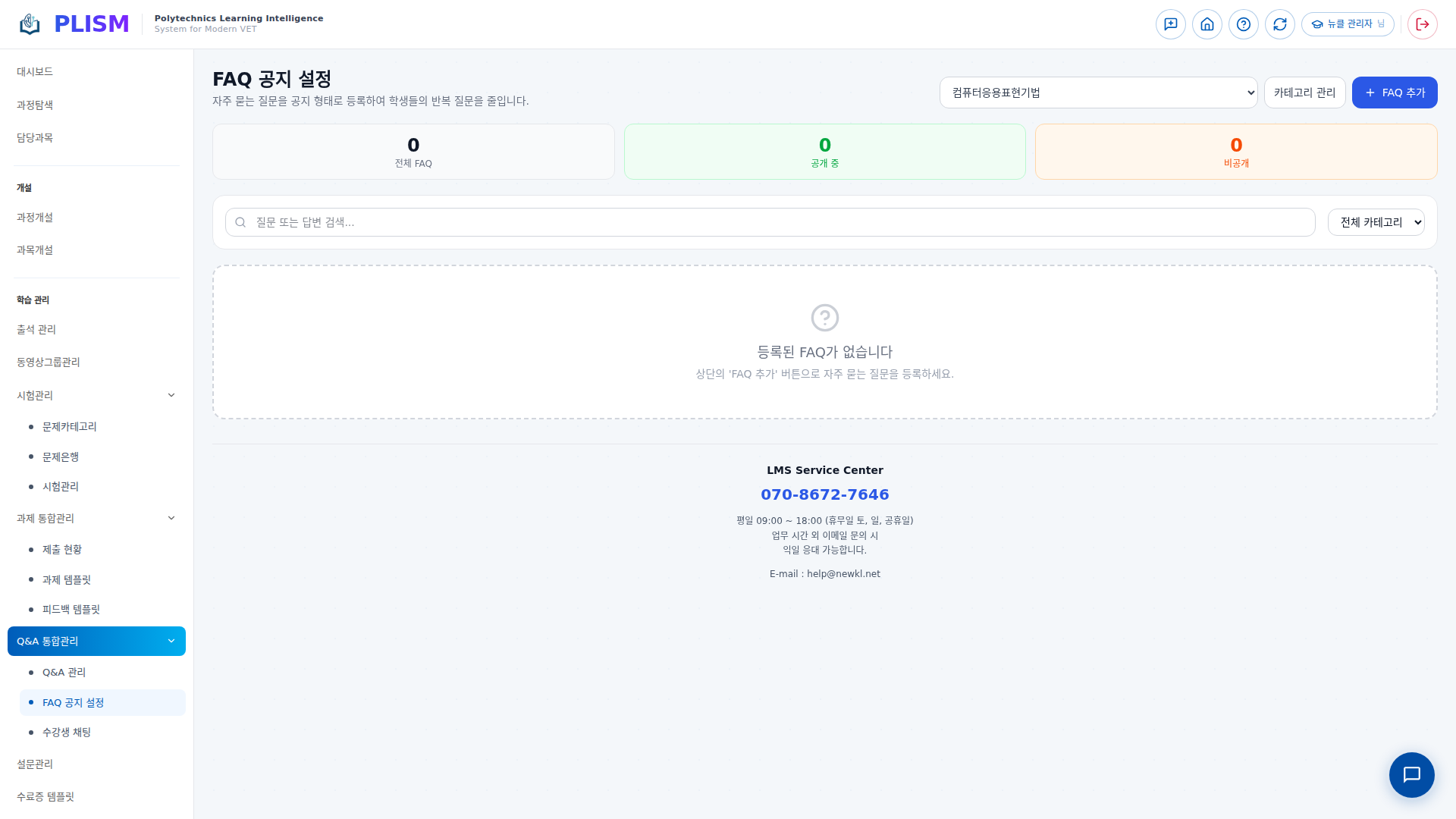Click the FAQ 추가 button
1456x819 pixels.
1394,93
